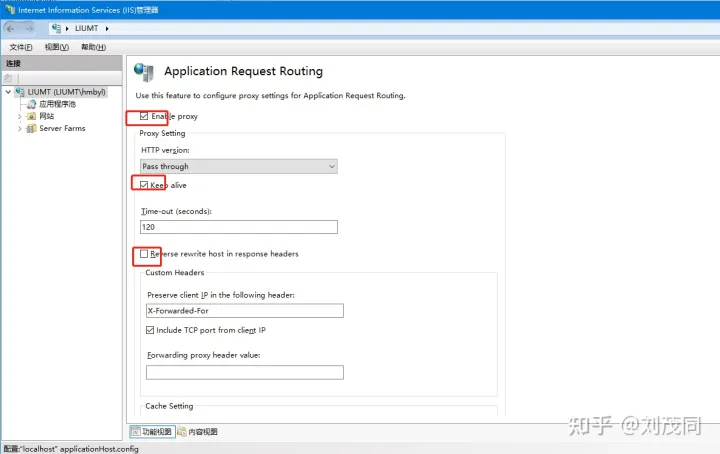The height and width of the screenshot is (454, 720).
Task: Check Reverse rewrite host in response headers
Action: click(x=144, y=254)
